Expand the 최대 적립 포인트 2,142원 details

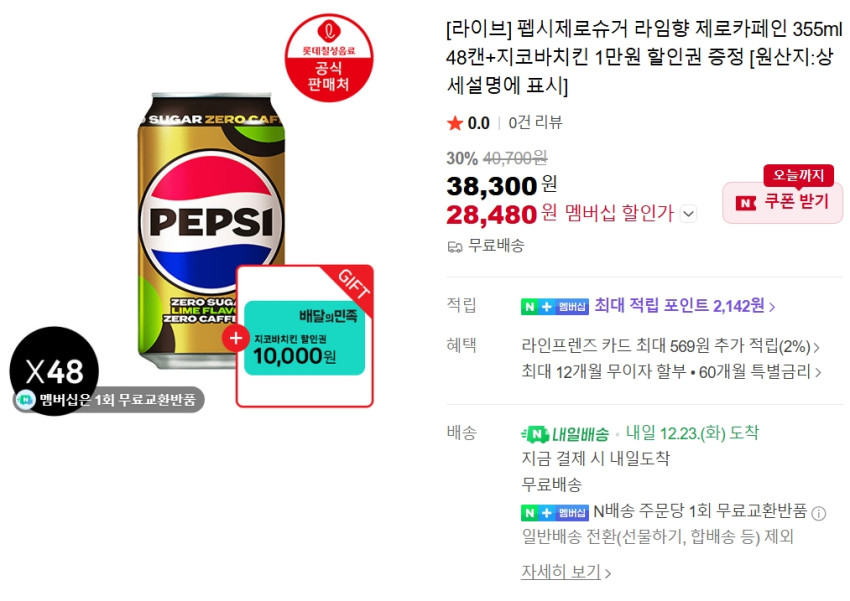tap(684, 306)
